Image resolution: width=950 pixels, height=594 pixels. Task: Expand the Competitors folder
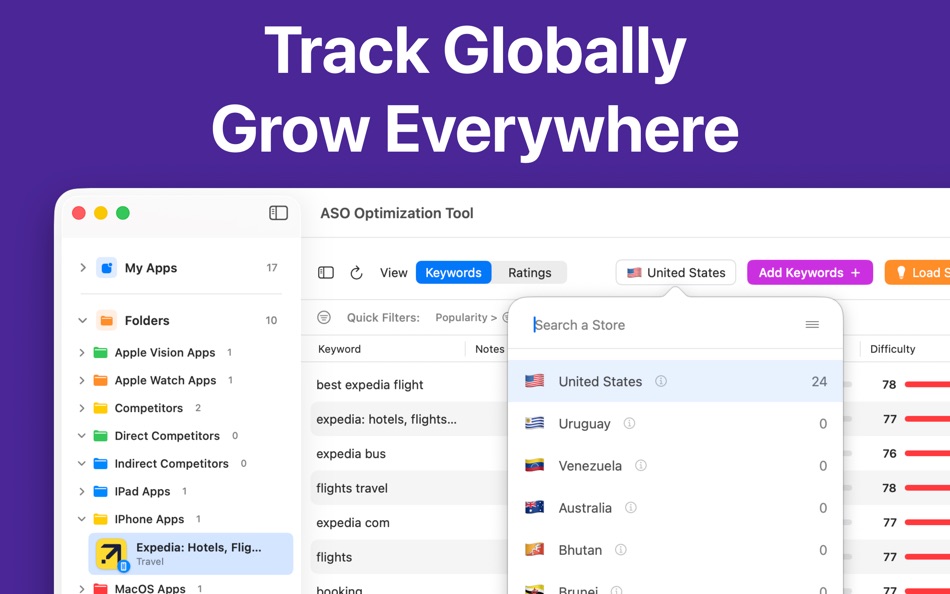[83, 408]
